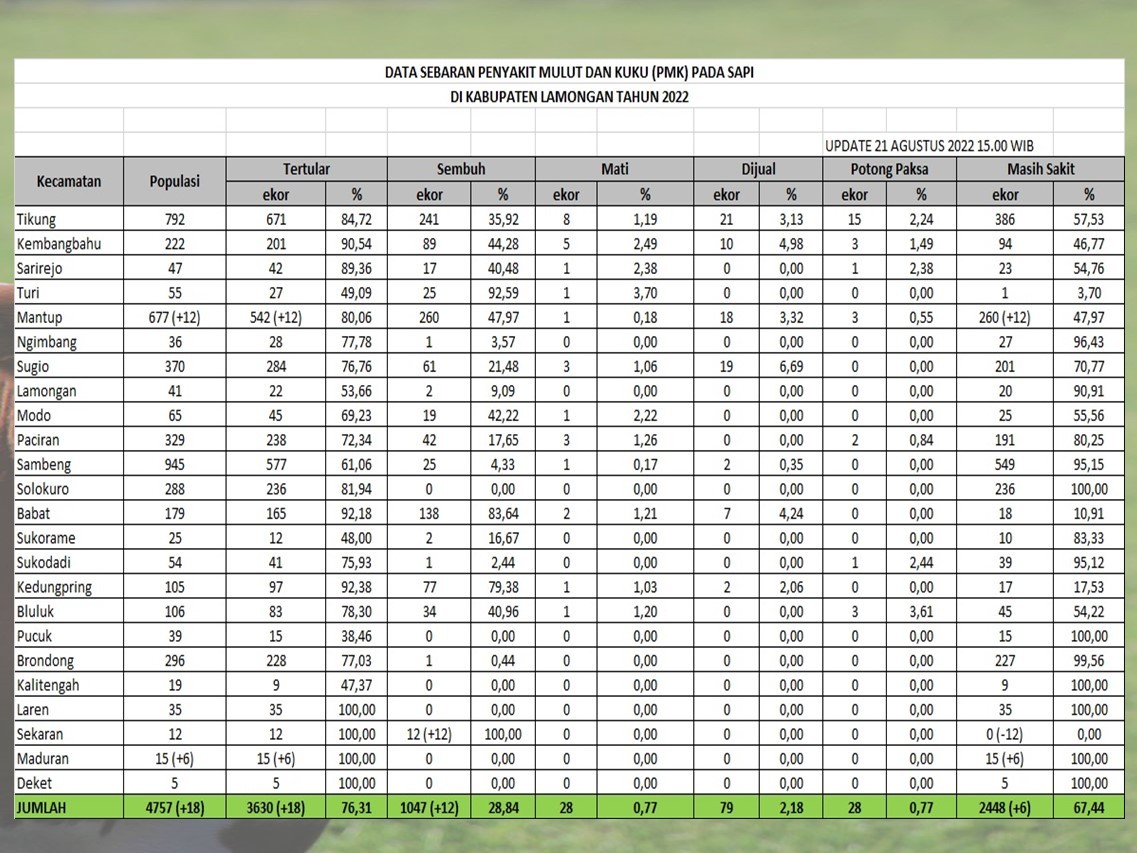1137x853 pixels.
Task: Select the Mantup district name cell
Action: point(39,317)
